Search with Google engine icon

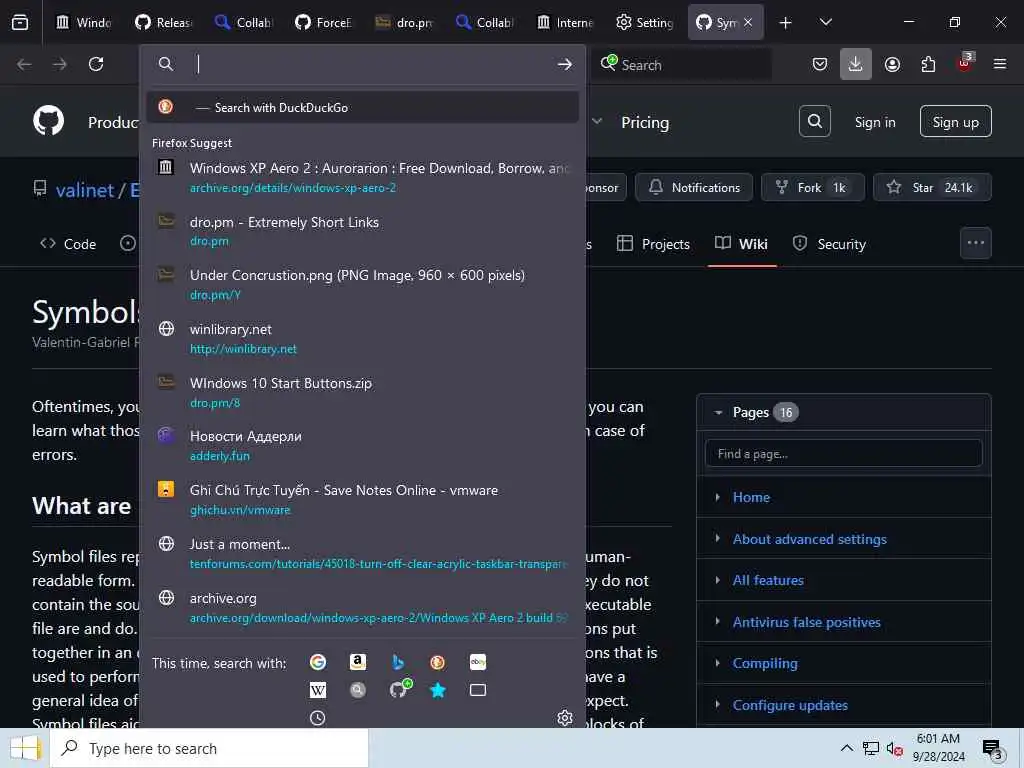click(318, 662)
